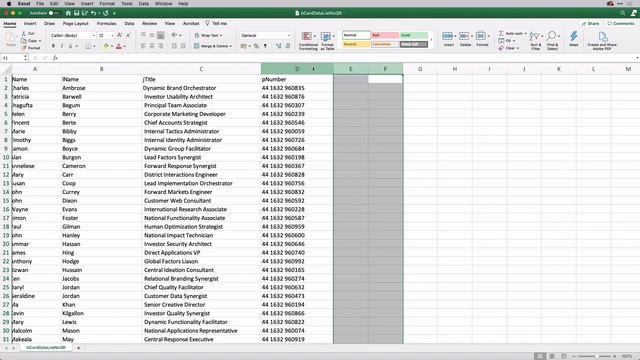Center text horizontally in the ribbon
The image size is (640, 360).
152,46
